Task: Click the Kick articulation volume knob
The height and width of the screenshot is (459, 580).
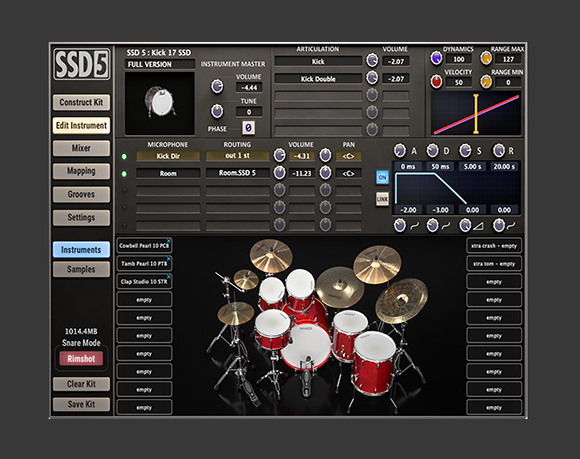Action: pyautogui.click(x=372, y=60)
